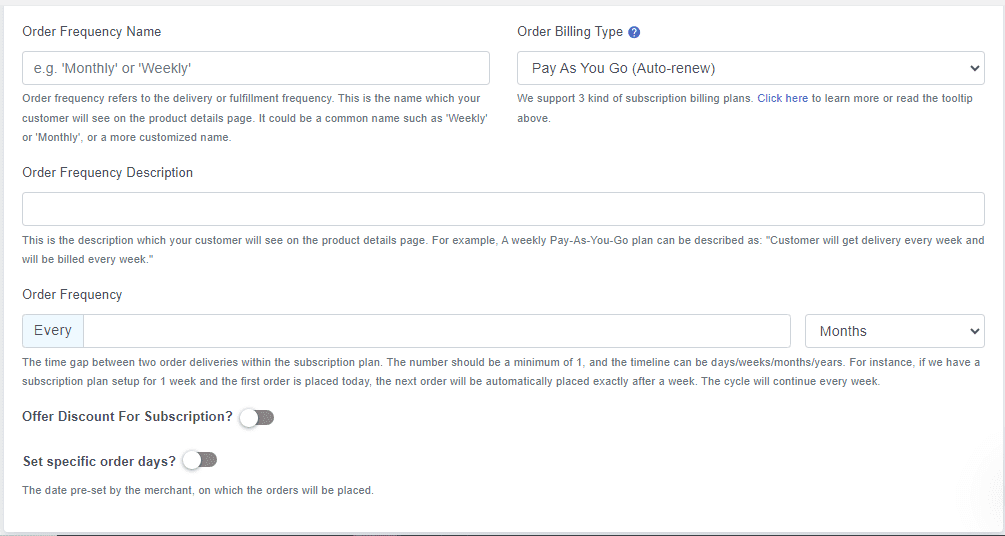Click into the Order Frequency Description field
Screen dimensions: 1005x536
tap(503, 209)
